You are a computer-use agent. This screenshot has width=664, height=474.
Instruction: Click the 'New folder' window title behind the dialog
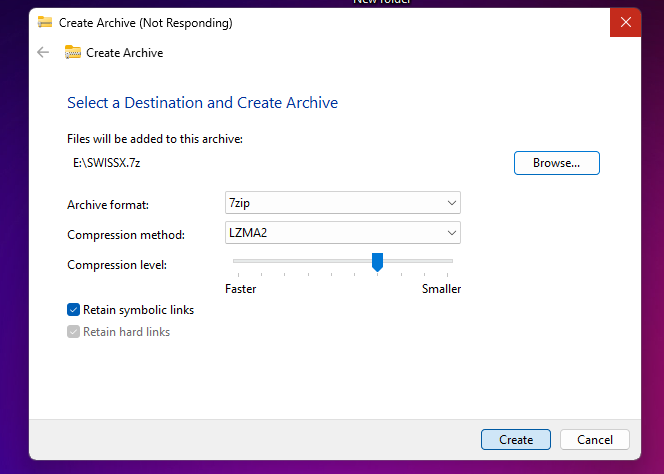(383, 2)
